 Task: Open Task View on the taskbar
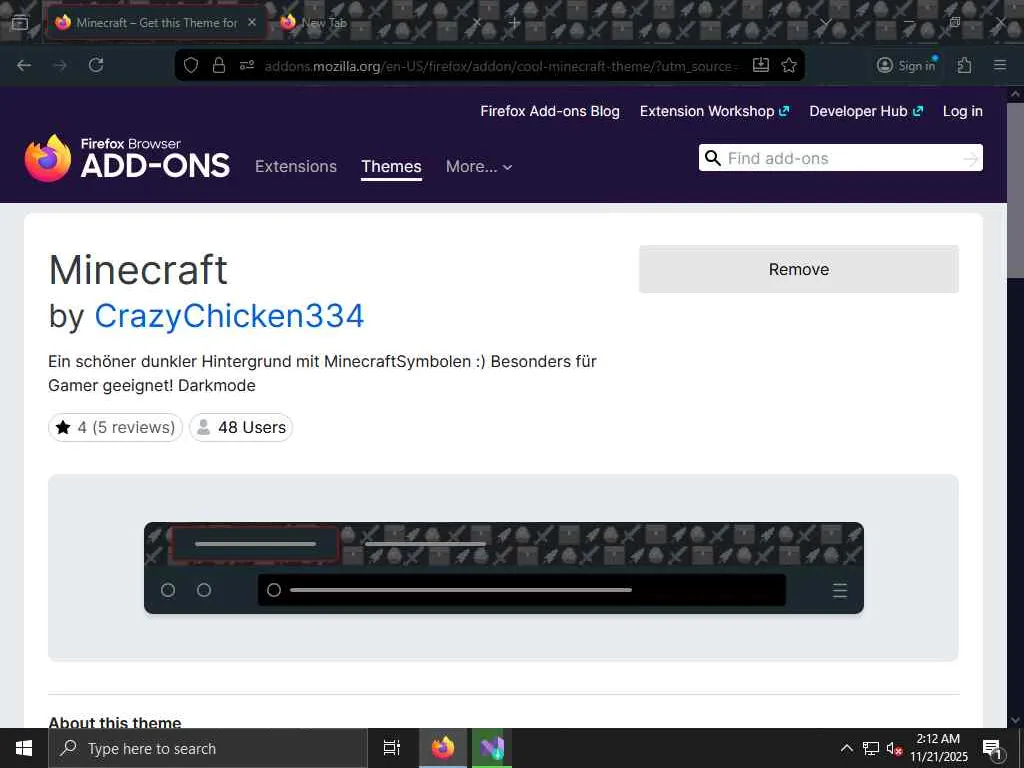392,748
